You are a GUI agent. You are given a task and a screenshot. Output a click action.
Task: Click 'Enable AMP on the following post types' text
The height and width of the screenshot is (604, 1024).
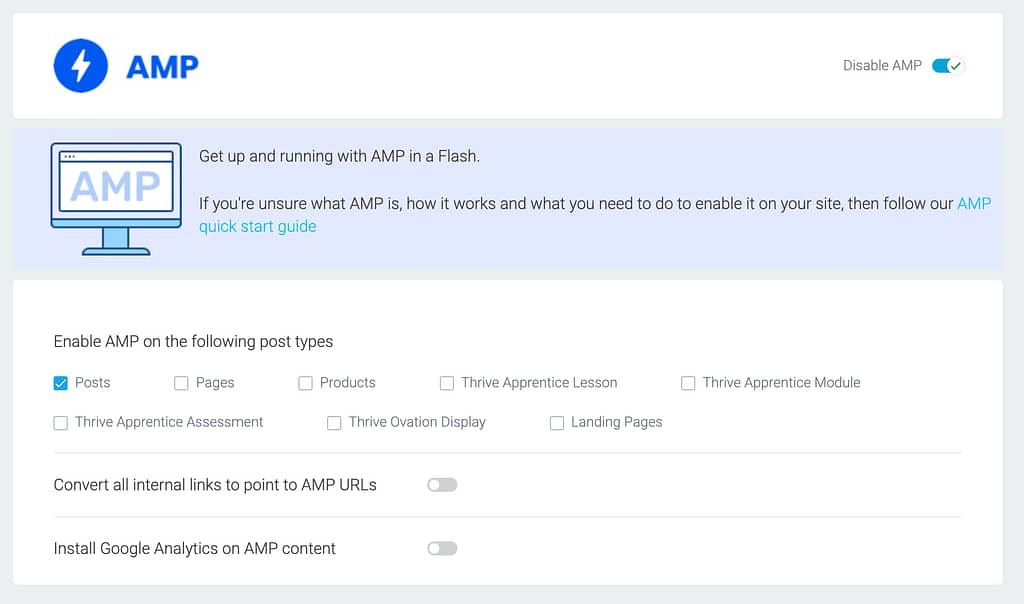click(193, 342)
